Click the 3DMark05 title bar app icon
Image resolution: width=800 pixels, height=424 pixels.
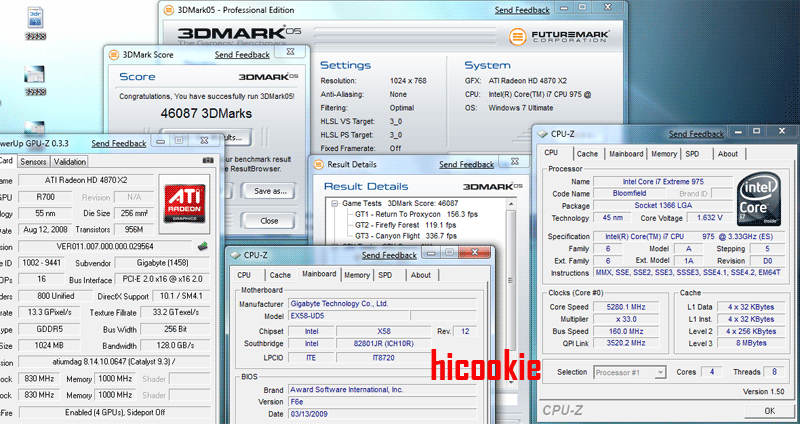tap(169, 10)
